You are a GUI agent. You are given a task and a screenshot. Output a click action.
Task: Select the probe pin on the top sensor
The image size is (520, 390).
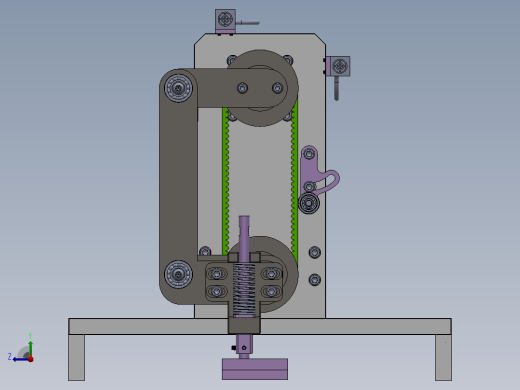247,23
